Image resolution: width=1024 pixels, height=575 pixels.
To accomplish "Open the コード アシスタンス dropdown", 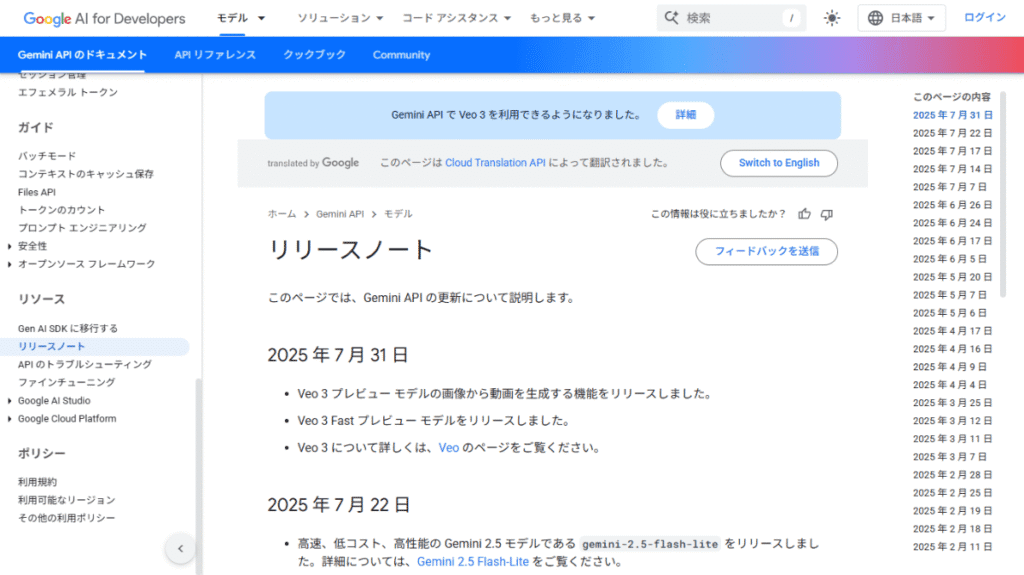I will 456,18.
